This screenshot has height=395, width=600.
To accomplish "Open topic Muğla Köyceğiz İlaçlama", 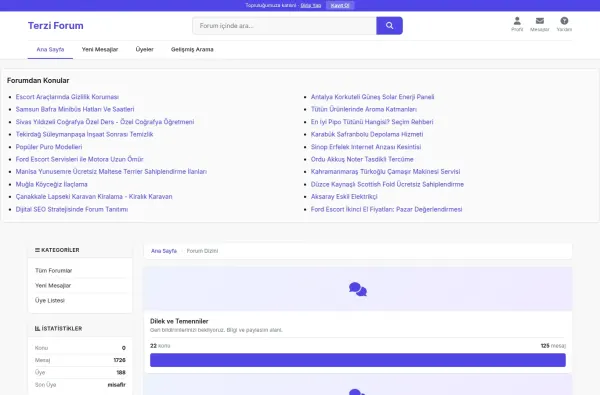I will point(52,184).
